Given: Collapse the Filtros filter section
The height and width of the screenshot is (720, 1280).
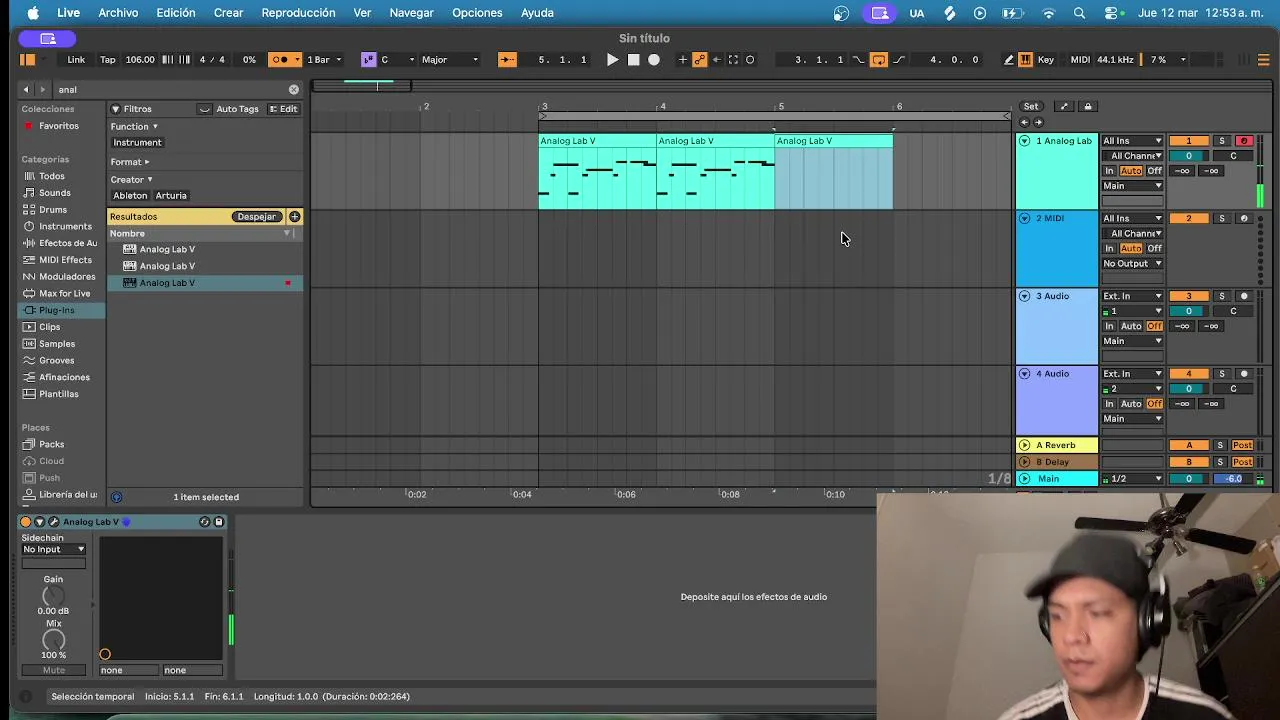Looking at the screenshot, I should [x=115, y=109].
